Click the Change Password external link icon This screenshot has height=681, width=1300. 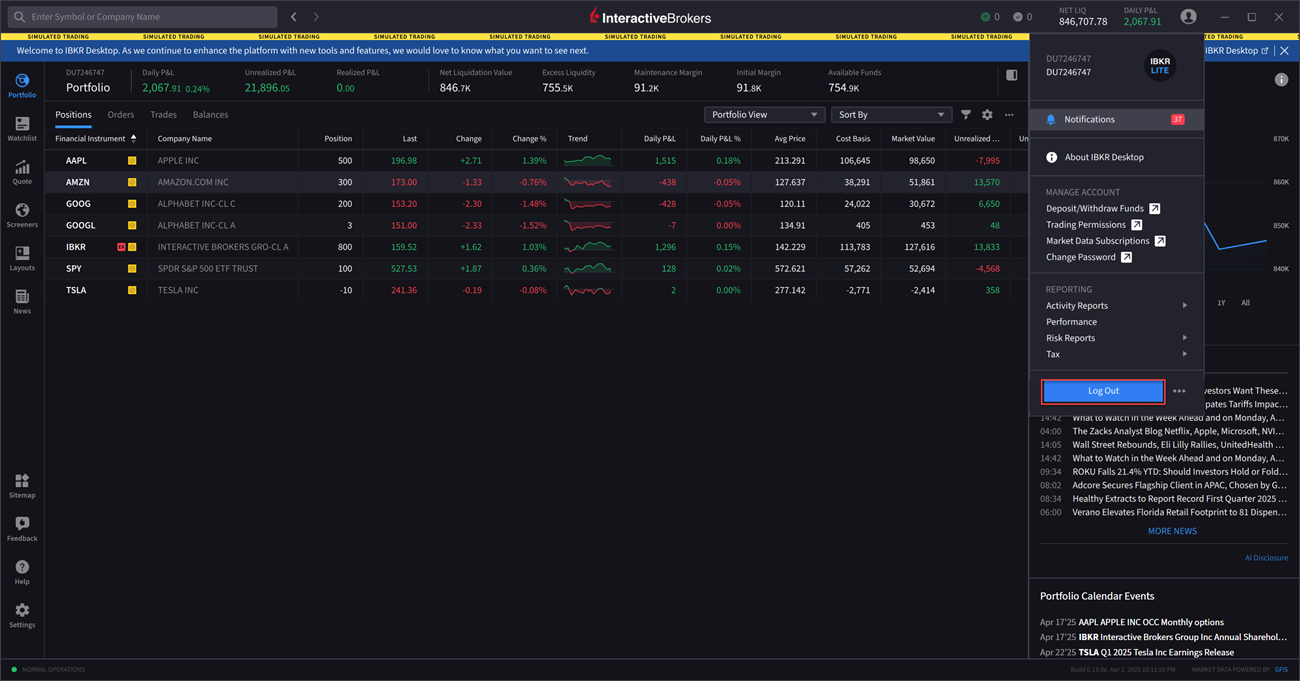click(x=1126, y=257)
